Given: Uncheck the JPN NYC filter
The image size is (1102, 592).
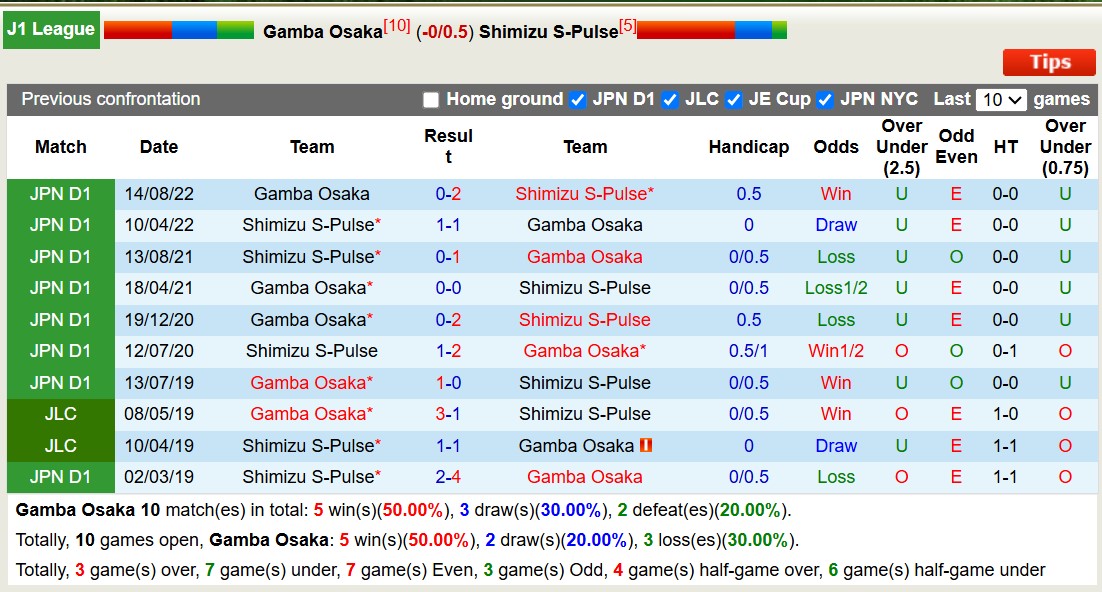Looking at the screenshot, I should pos(824,99).
